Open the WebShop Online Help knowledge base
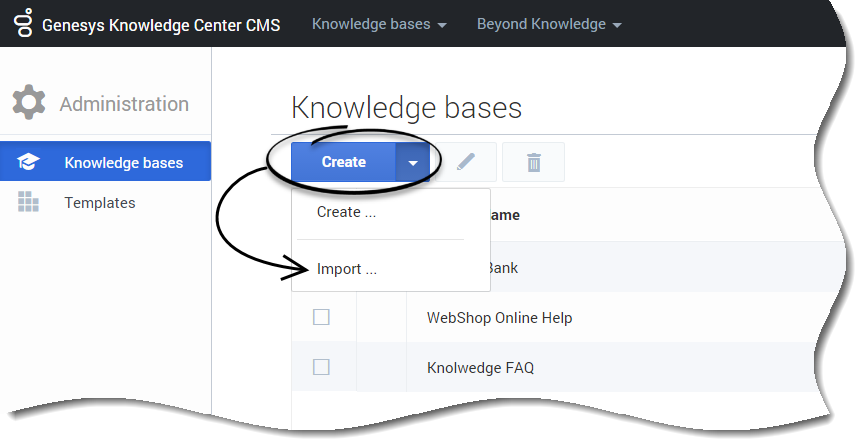The height and width of the screenshot is (447, 863). (499, 318)
